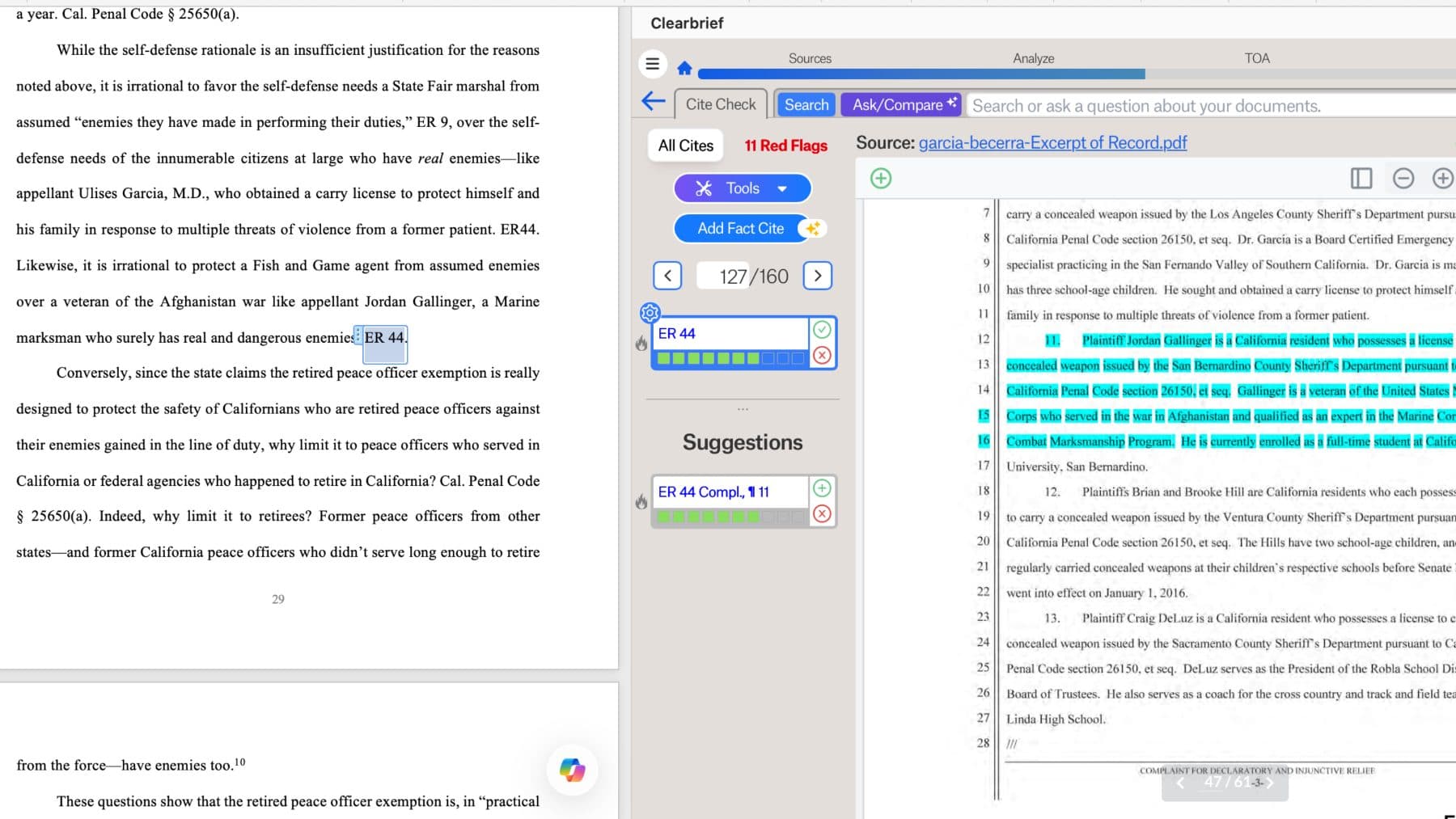Click the ER 44 Compl., ¶ 11 suggestion title
Viewport: 1456px width, 819px height.
(713, 492)
